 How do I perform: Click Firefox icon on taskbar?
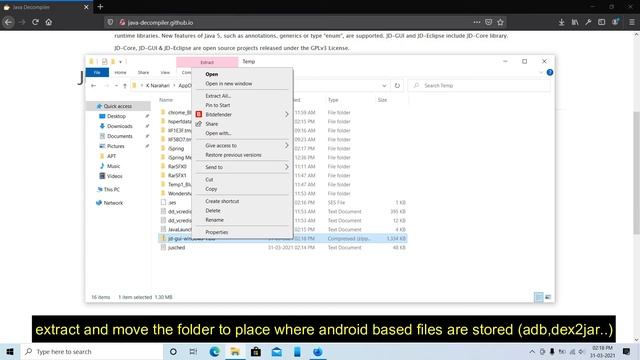coord(318,351)
